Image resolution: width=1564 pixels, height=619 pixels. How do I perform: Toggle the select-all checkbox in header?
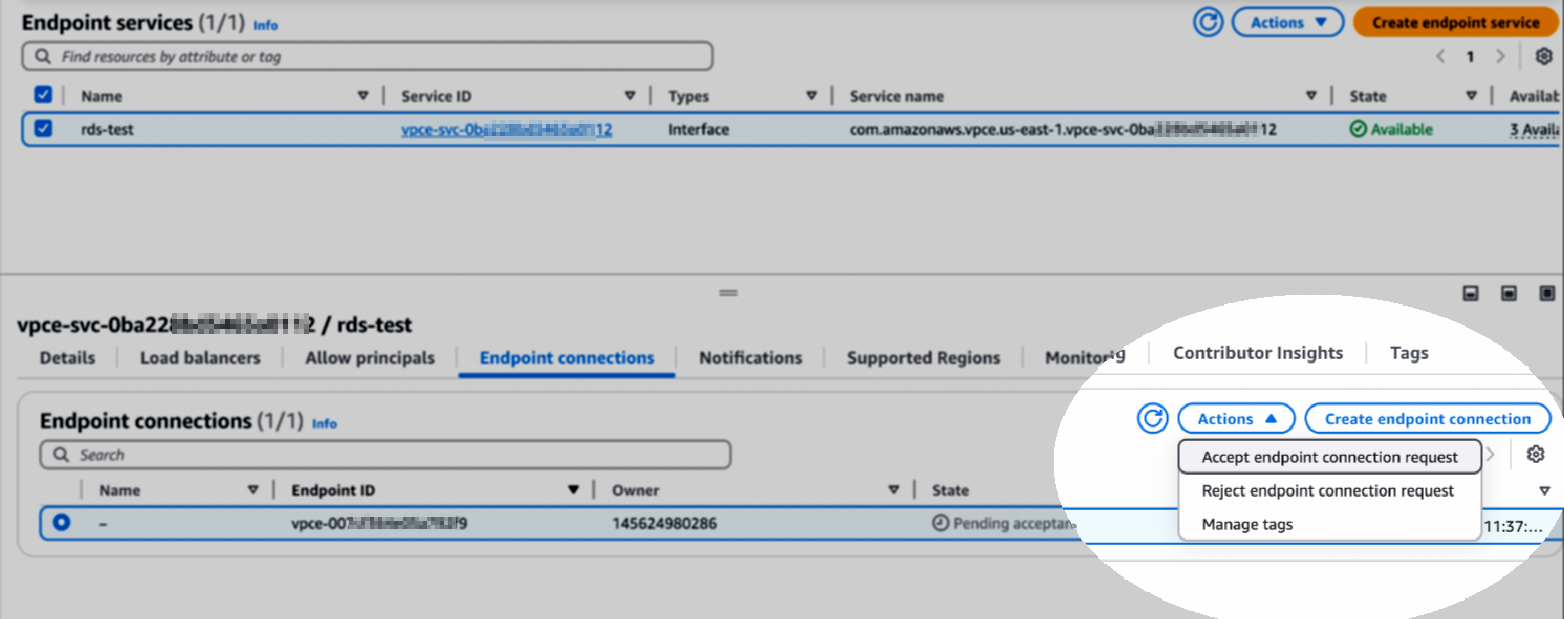43,95
